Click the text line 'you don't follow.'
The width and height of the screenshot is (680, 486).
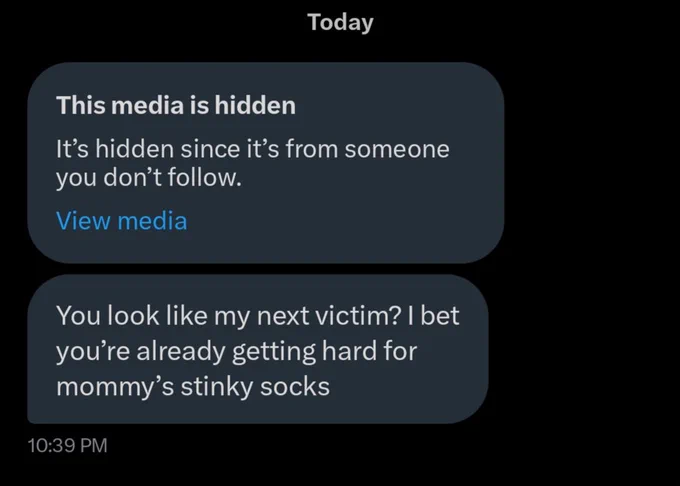[149, 178]
